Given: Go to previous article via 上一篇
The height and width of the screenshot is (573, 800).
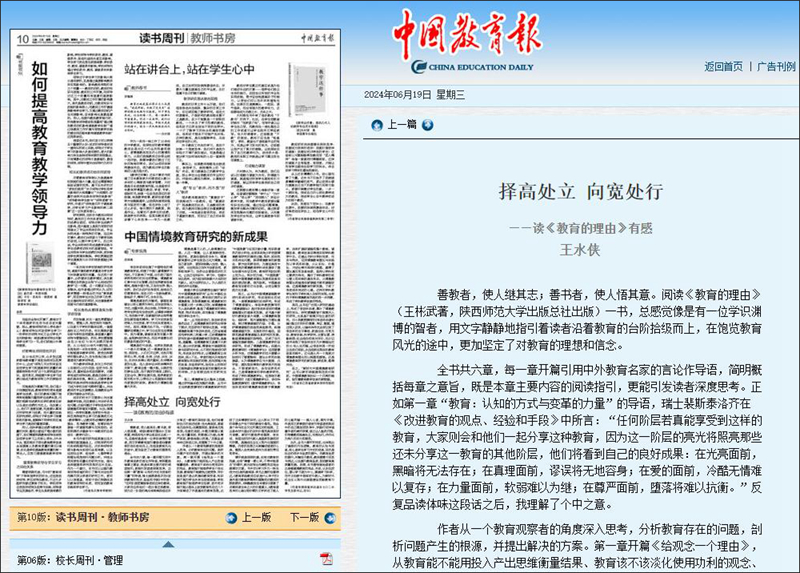Looking at the screenshot, I should coord(402,124).
